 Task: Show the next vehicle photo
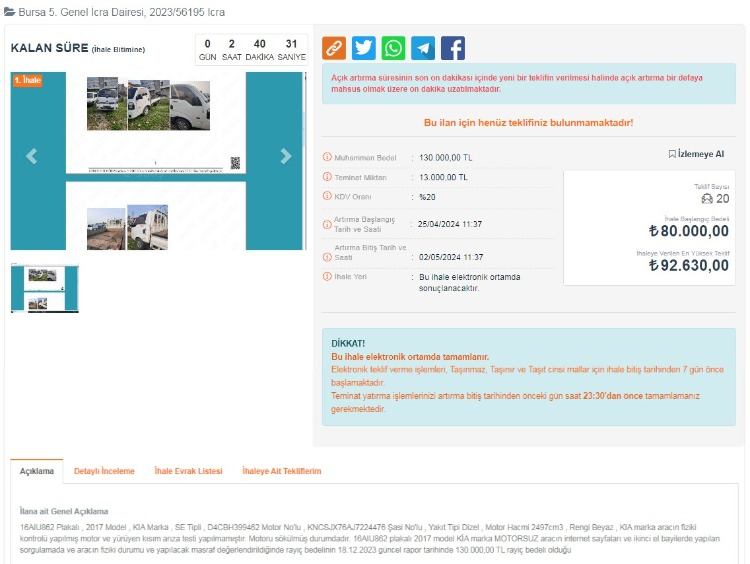pyautogui.click(x=286, y=156)
